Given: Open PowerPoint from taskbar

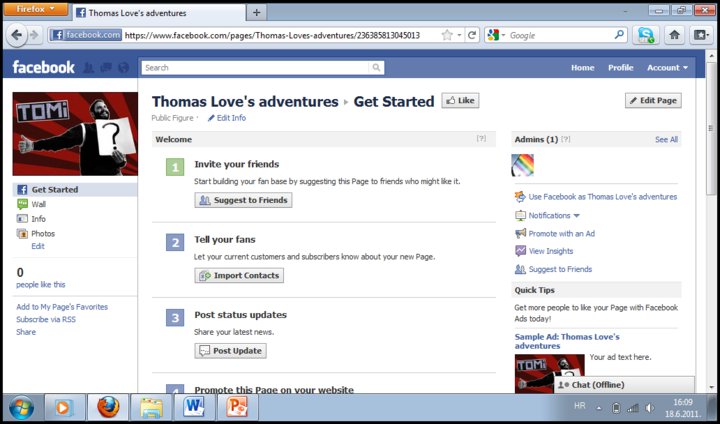Looking at the screenshot, I should coord(237,408).
